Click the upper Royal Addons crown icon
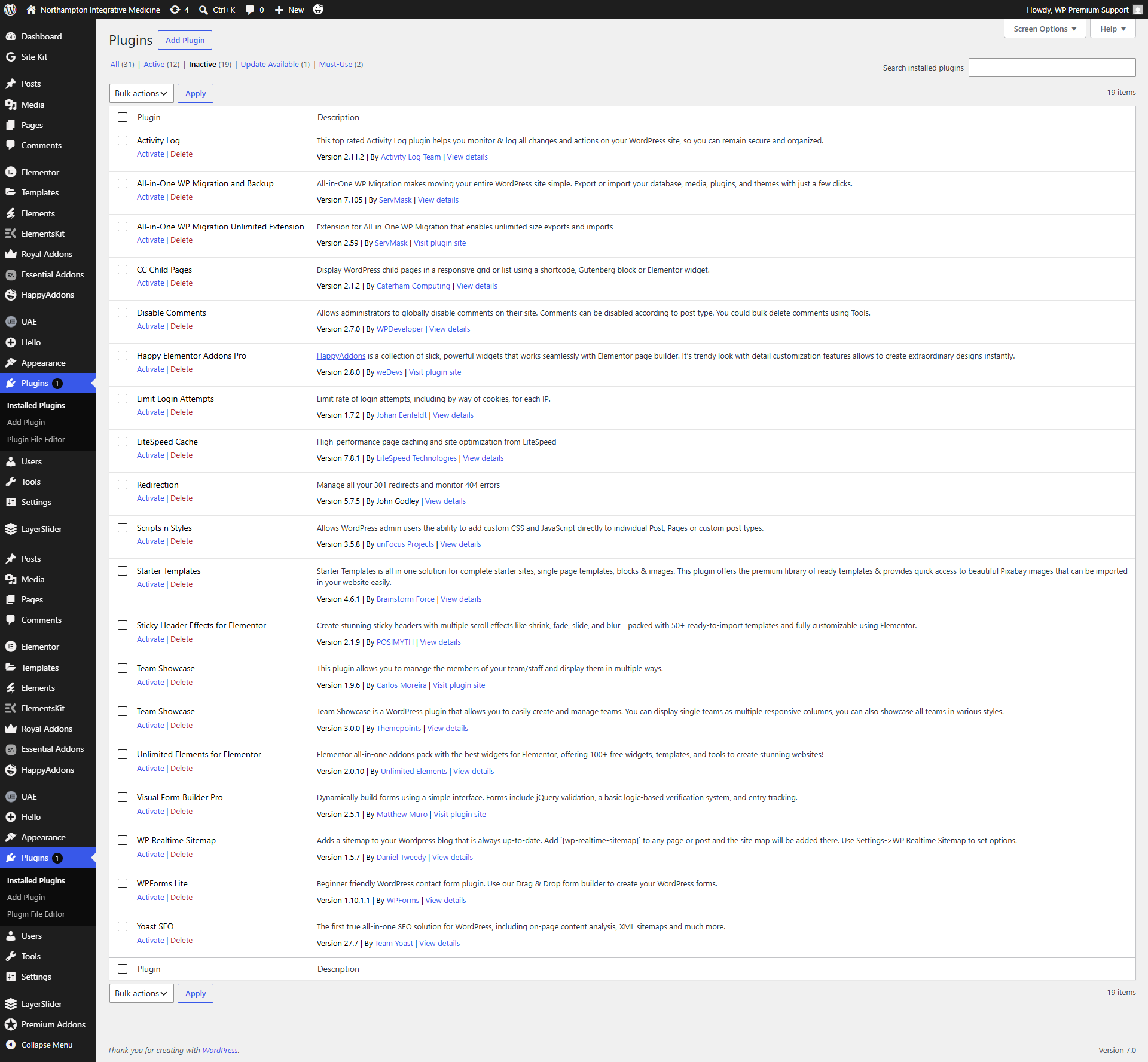The image size is (1148, 1062). tap(11, 254)
